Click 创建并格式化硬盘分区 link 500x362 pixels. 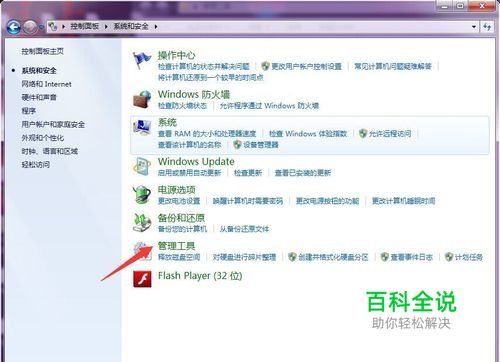tap(333, 257)
